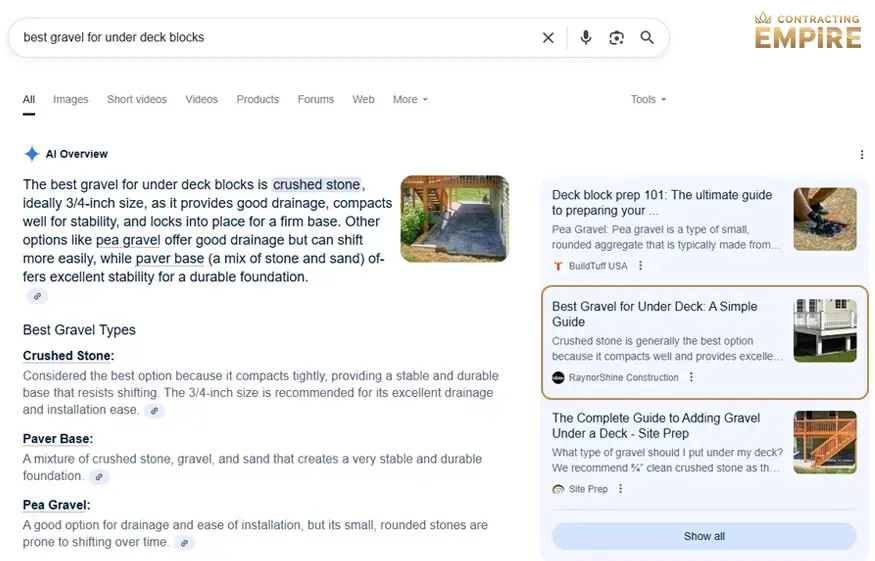This screenshot has width=875, height=561.
Task: Click the AI Overview sparkle icon
Action: (32, 154)
